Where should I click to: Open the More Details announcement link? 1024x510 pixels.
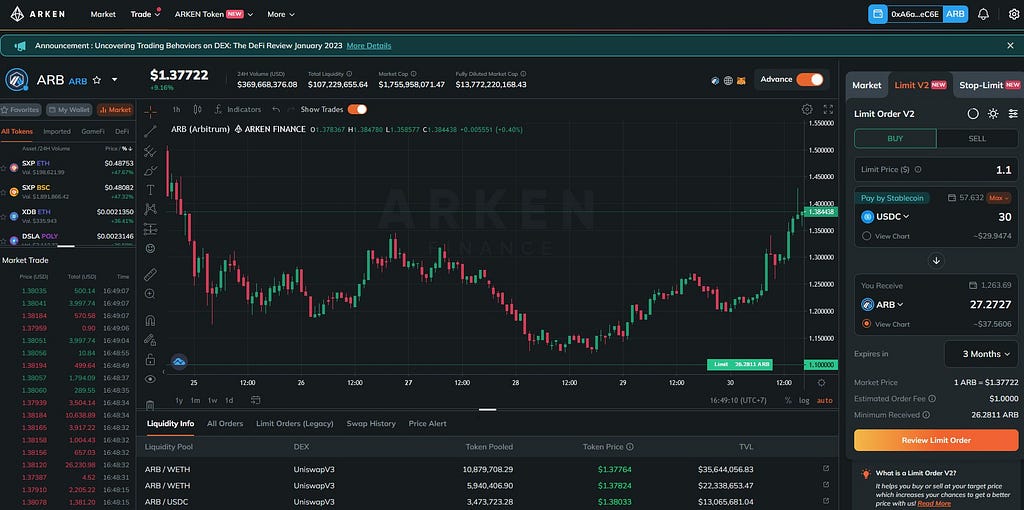[369, 46]
